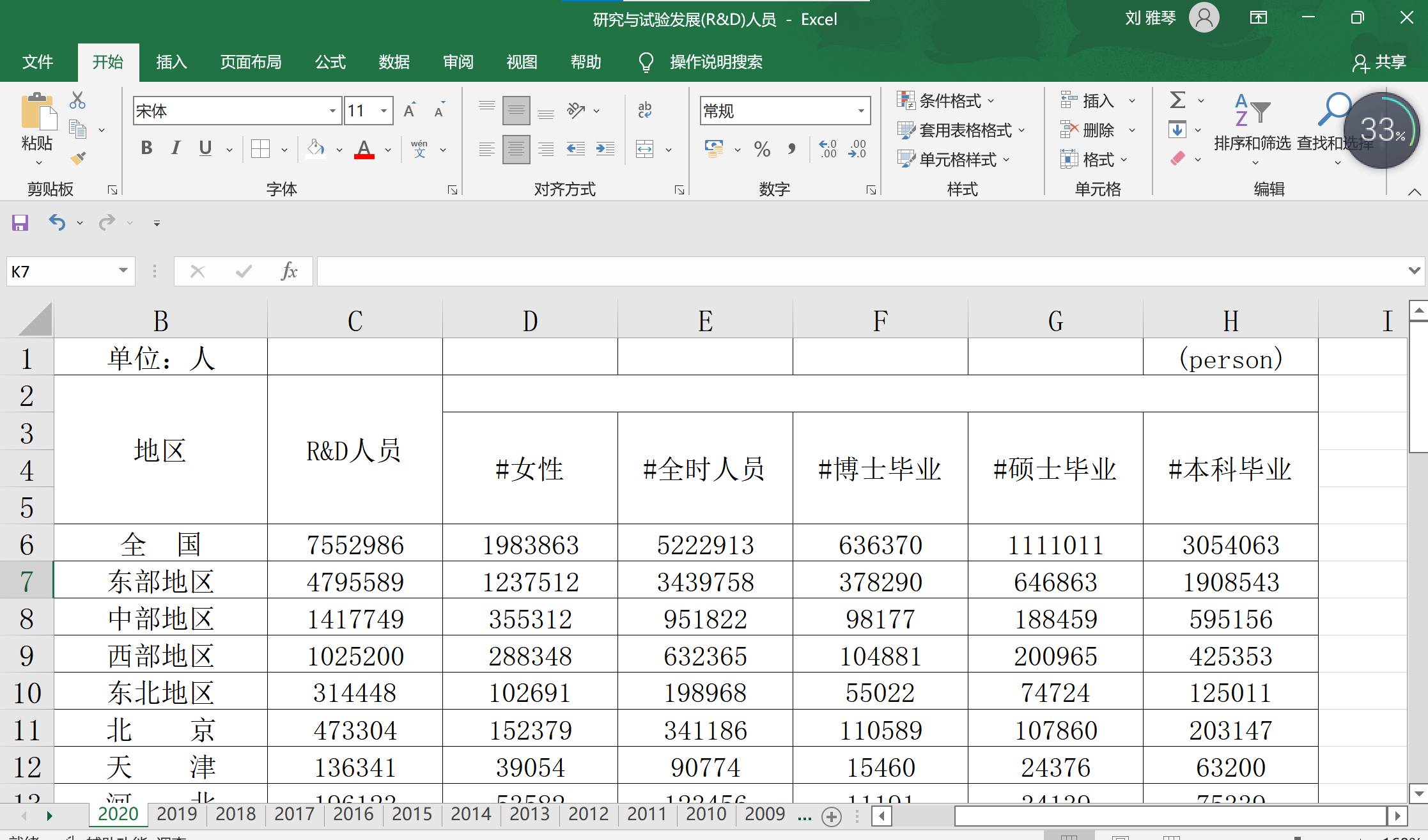Click the Percent Style button
The width and height of the screenshot is (1428, 840).
tap(762, 150)
